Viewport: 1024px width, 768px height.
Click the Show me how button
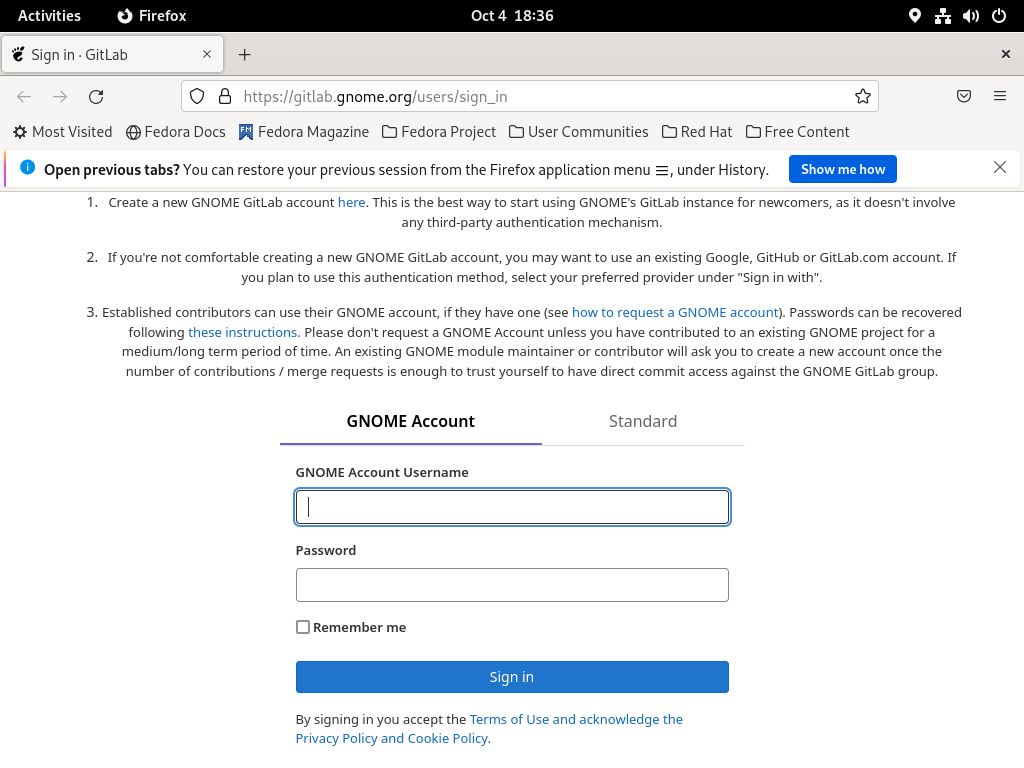[842, 169]
